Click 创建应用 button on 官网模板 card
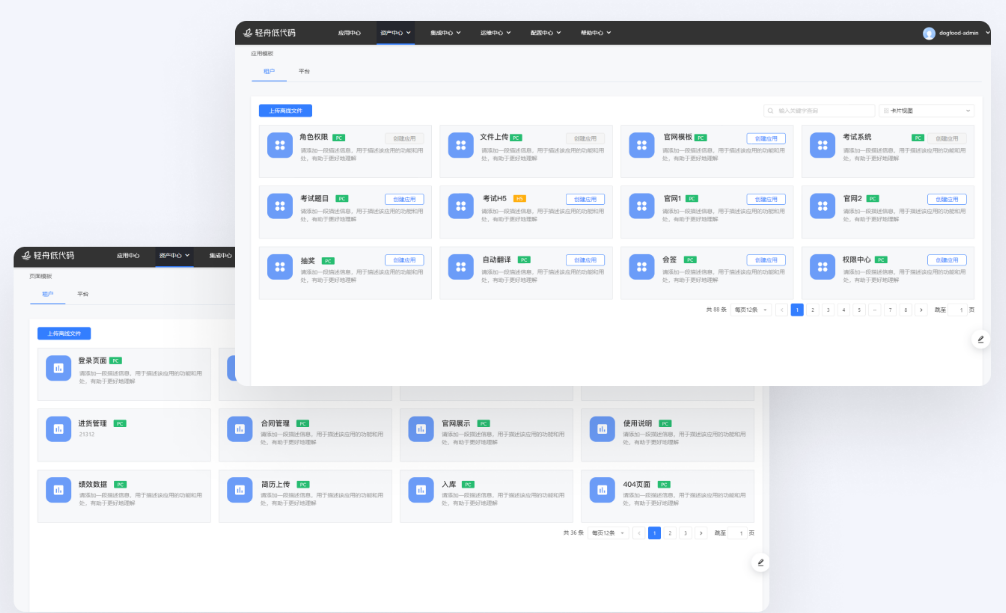1006x613 pixels. click(x=766, y=138)
